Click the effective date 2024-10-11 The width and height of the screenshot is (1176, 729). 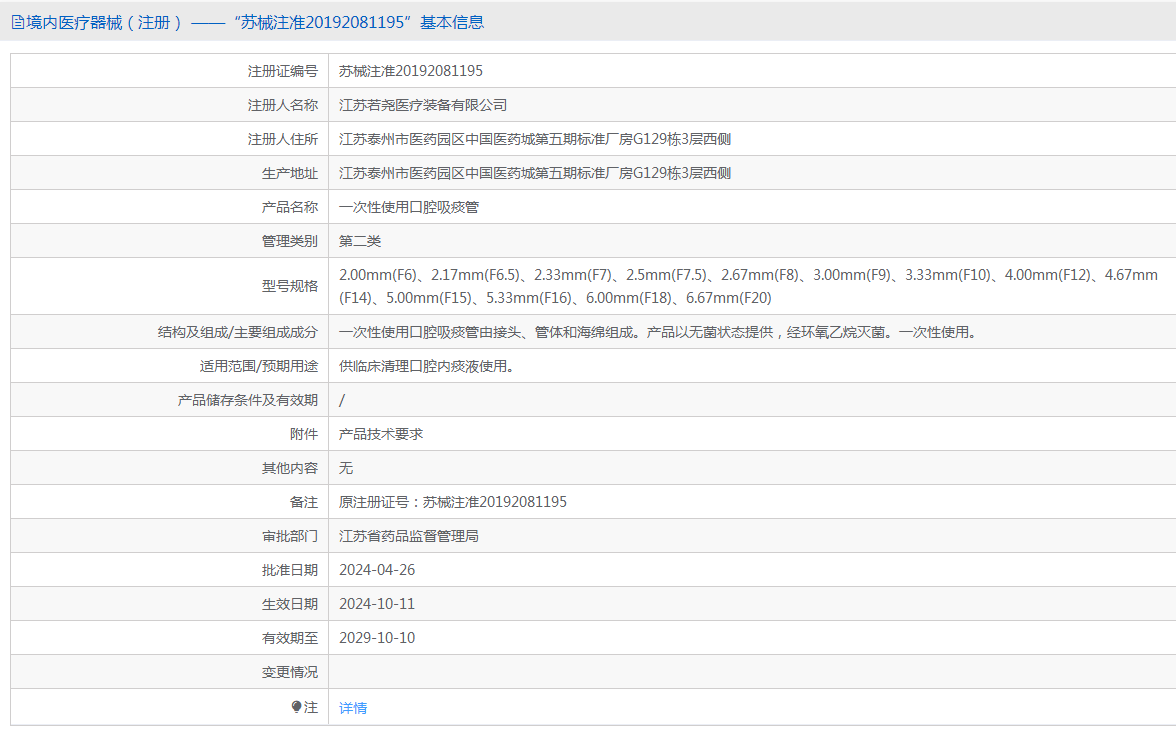pyautogui.click(x=377, y=604)
